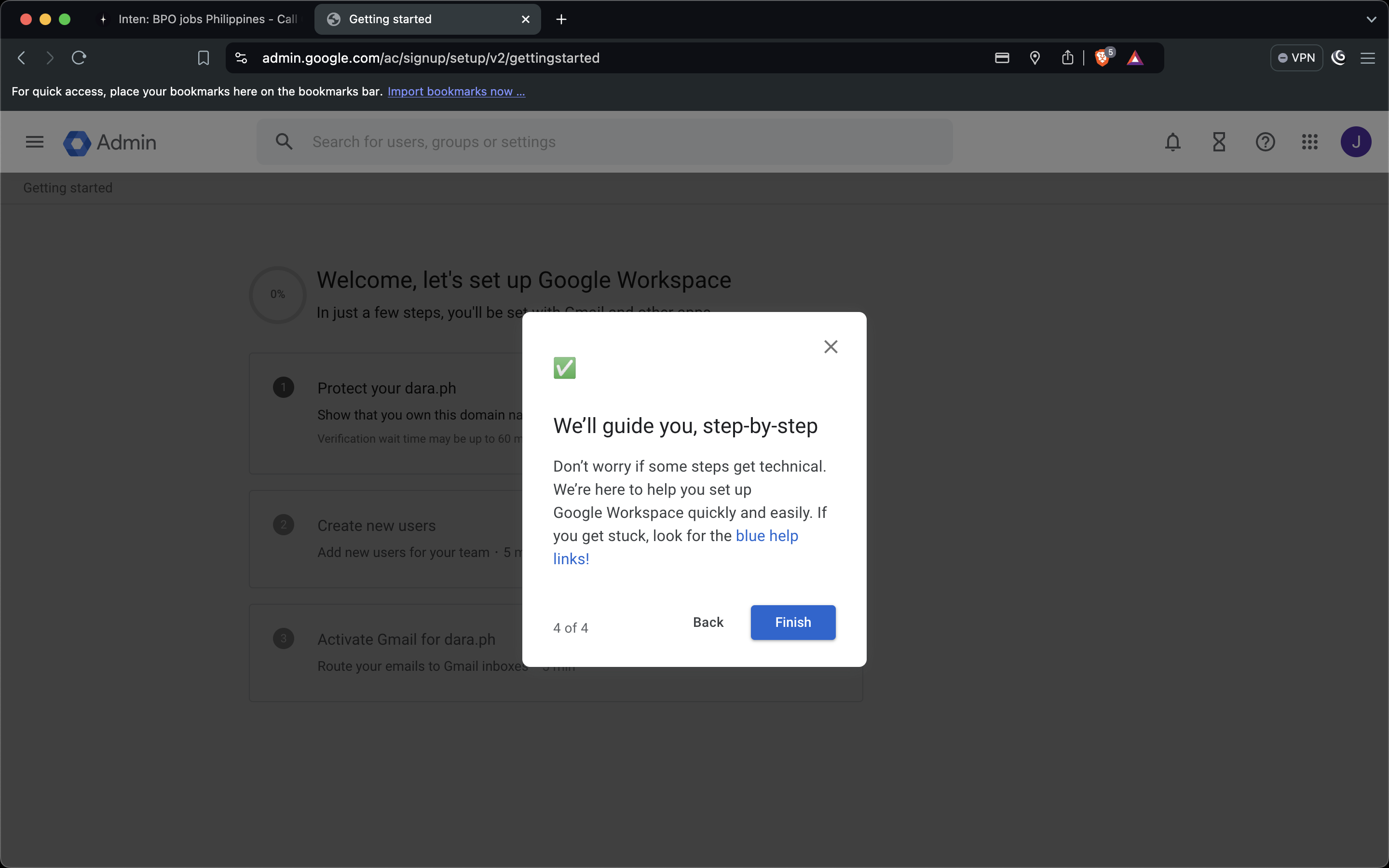Click the Google Admin logo

click(x=109, y=142)
